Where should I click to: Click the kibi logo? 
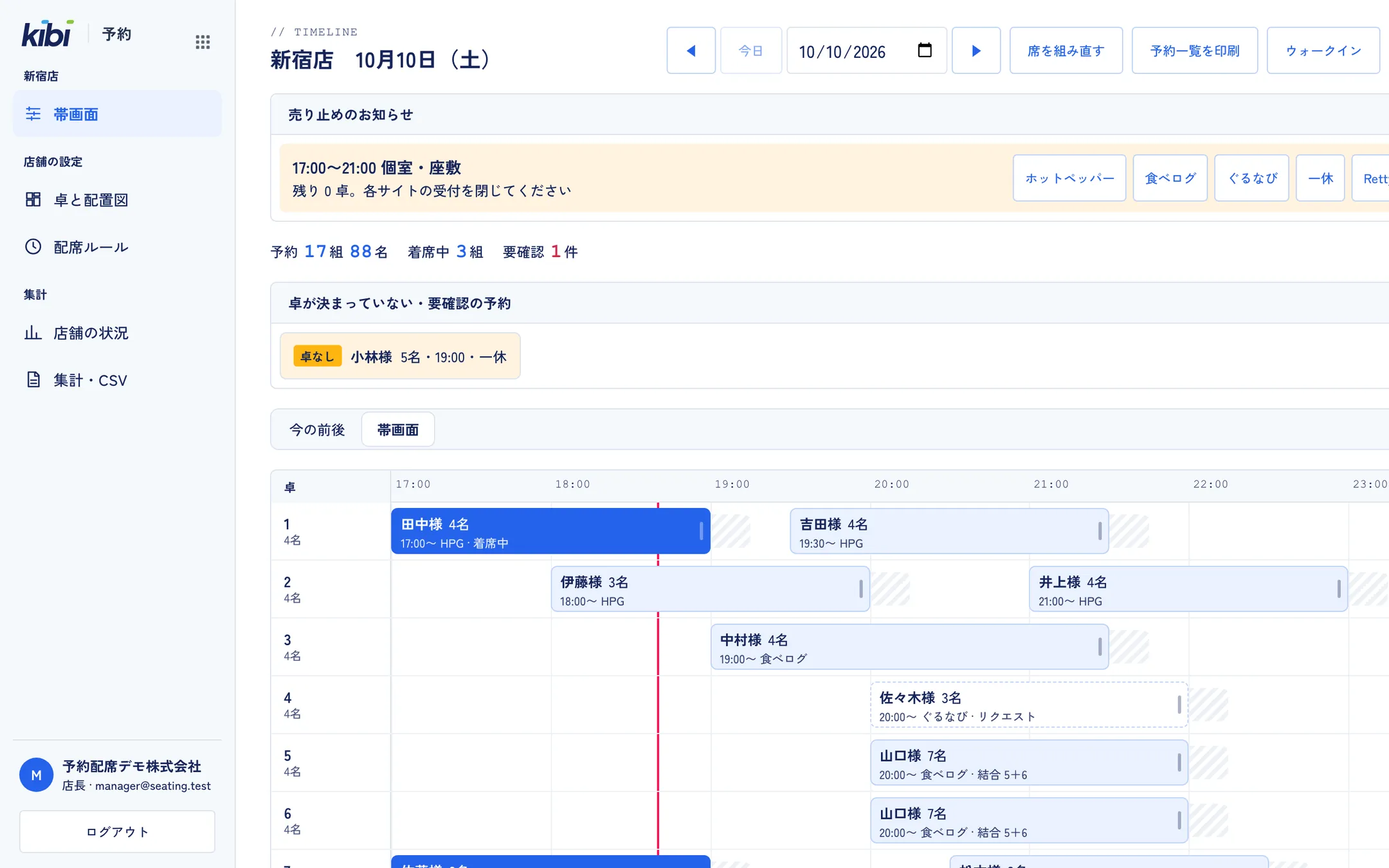(48, 33)
